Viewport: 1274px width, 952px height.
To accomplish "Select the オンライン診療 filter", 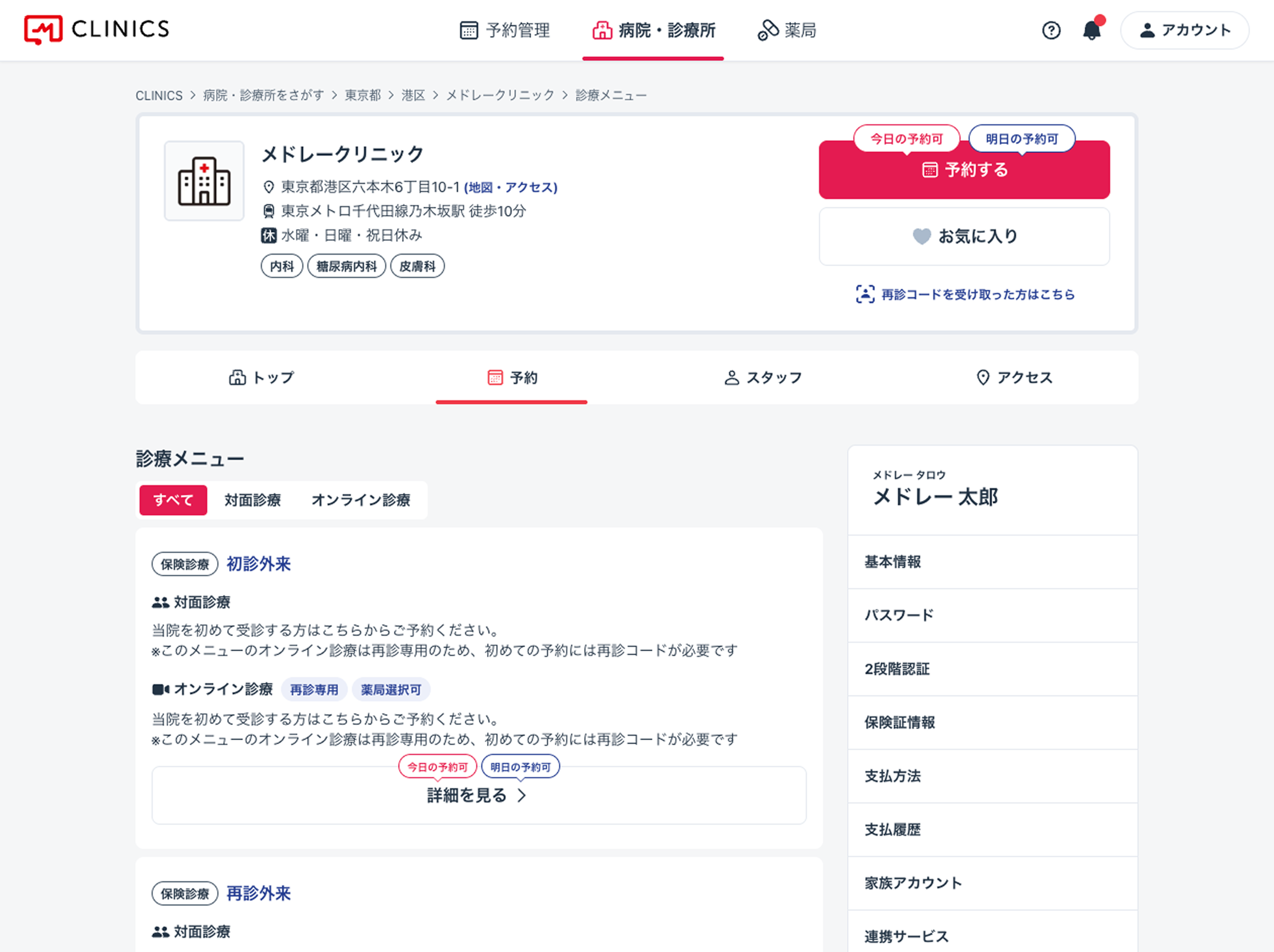I will coord(361,500).
